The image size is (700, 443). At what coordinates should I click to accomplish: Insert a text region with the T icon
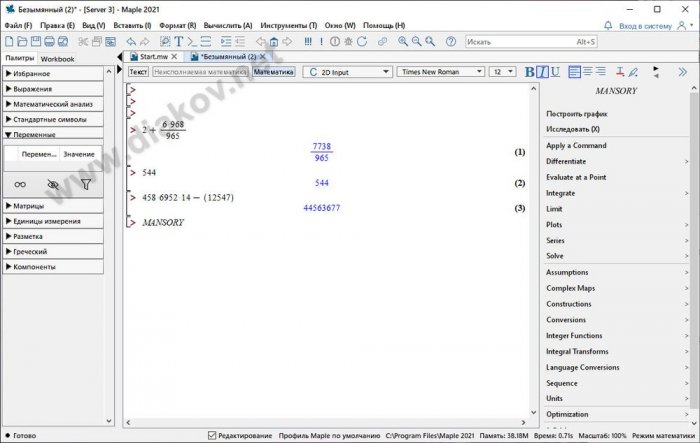coord(179,42)
